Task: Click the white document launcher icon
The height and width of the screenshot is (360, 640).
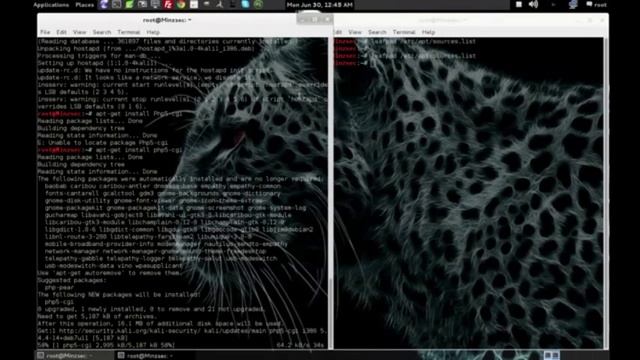Action: pyautogui.click(x=194, y=4)
